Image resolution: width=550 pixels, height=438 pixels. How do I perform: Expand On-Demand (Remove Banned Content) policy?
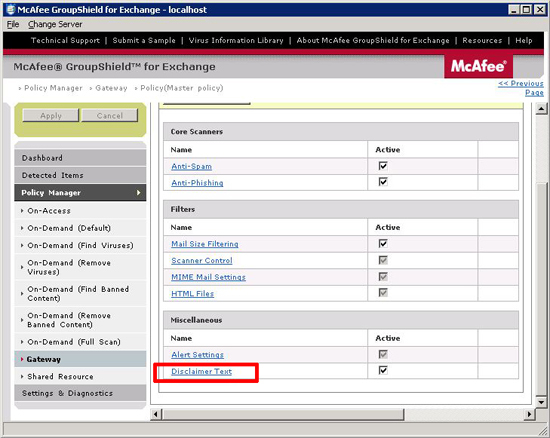(80, 320)
